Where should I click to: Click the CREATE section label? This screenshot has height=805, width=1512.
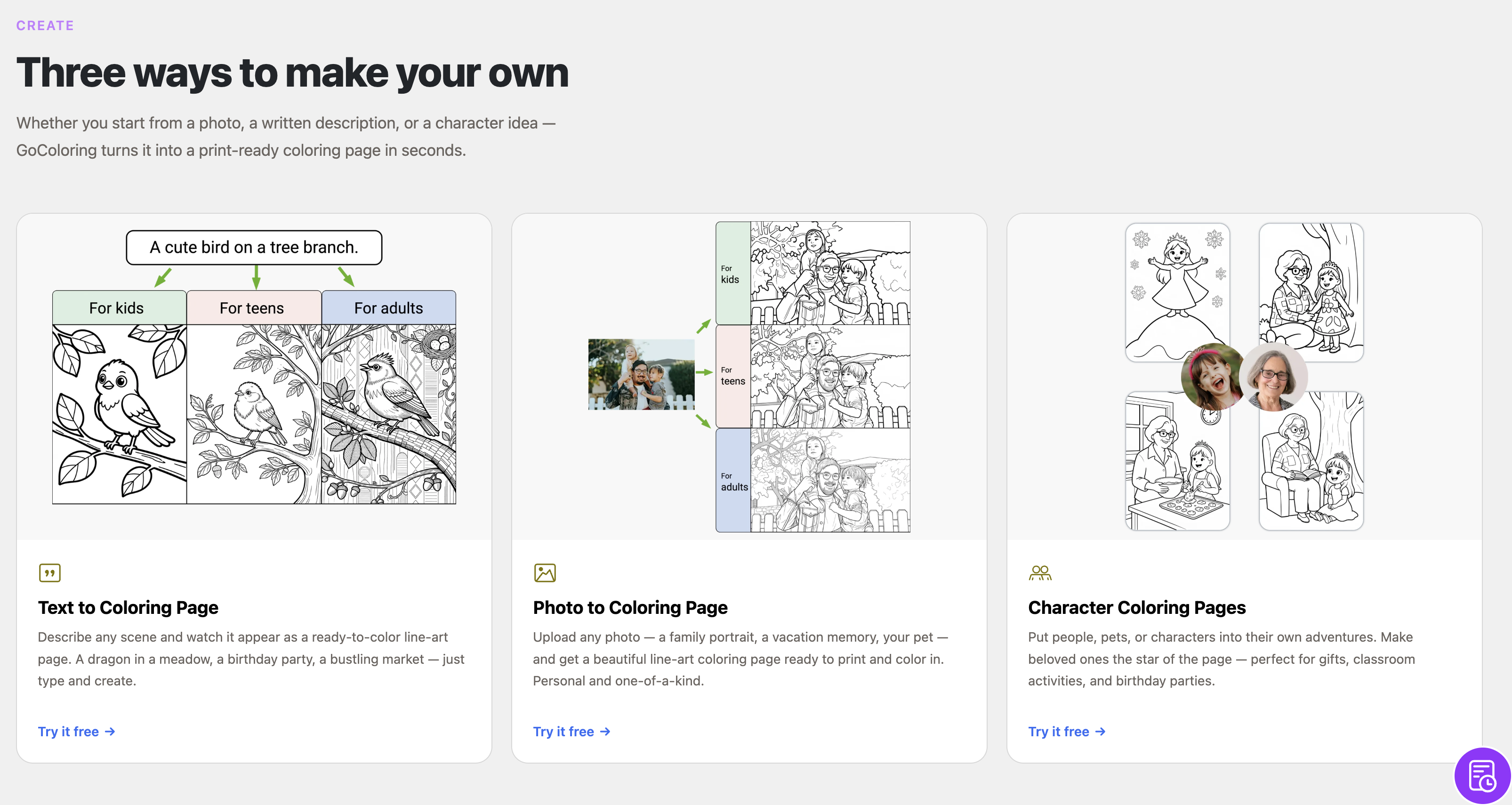[x=45, y=25]
